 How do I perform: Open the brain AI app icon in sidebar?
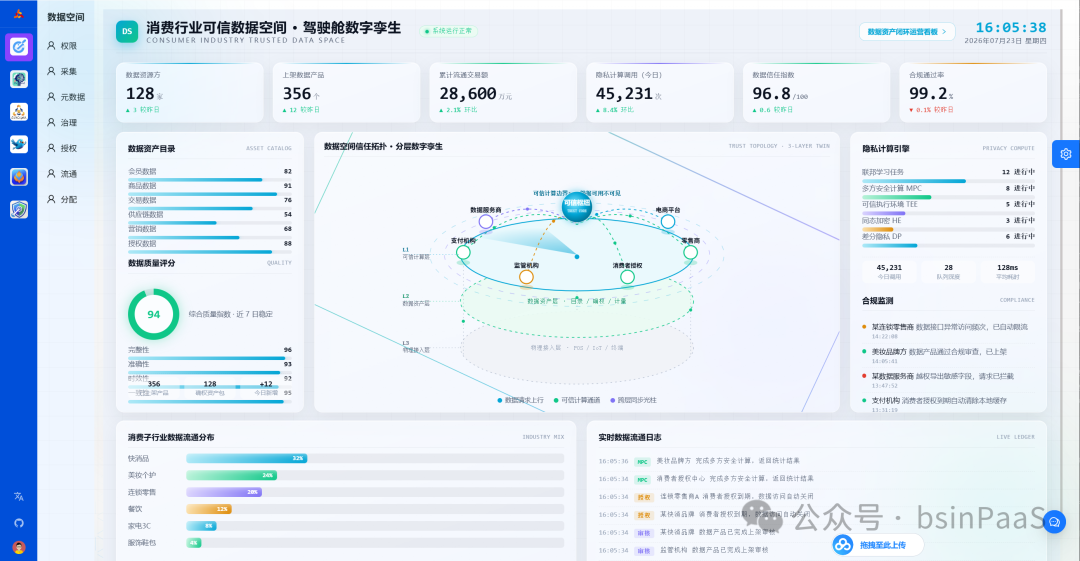point(19,79)
